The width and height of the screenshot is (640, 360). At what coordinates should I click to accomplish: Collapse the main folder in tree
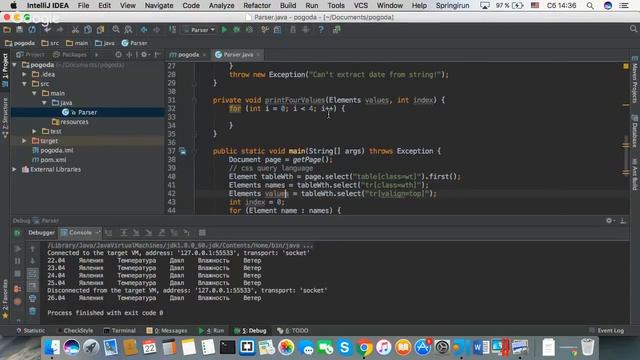point(34,93)
